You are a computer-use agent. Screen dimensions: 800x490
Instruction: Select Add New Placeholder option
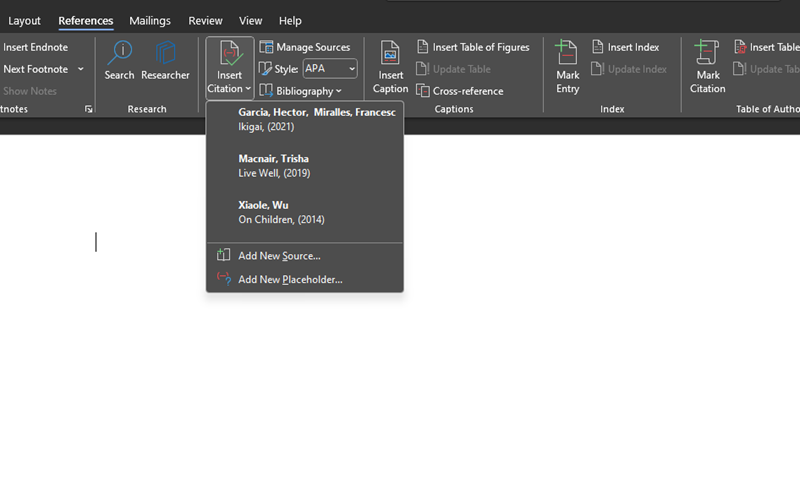click(x=290, y=280)
